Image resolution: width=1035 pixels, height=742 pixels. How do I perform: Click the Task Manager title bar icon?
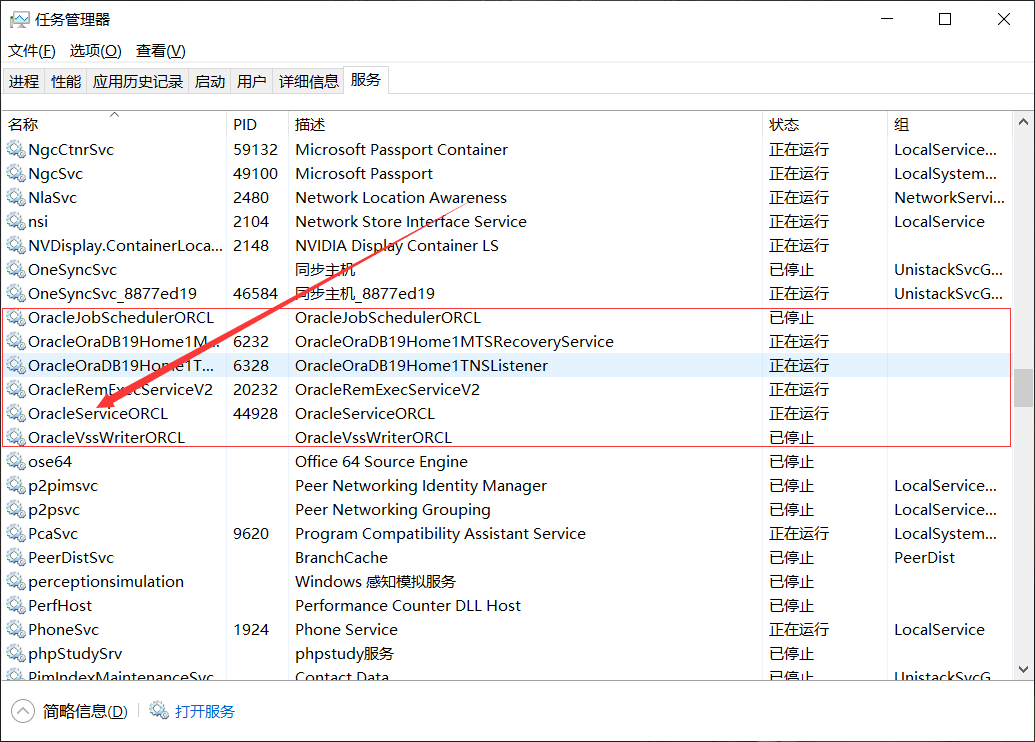(x=19, y=20)
